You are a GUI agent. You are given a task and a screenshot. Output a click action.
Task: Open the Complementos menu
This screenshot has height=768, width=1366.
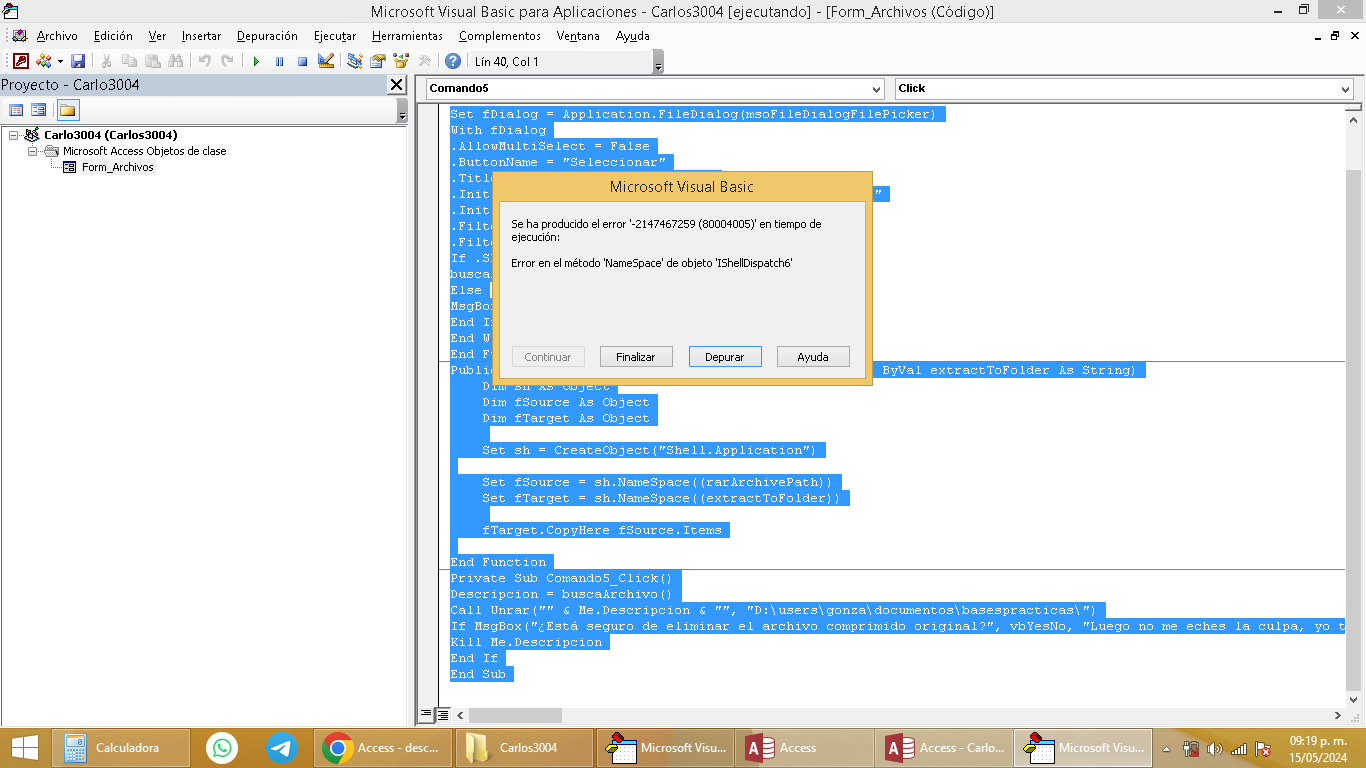point(500,36)
